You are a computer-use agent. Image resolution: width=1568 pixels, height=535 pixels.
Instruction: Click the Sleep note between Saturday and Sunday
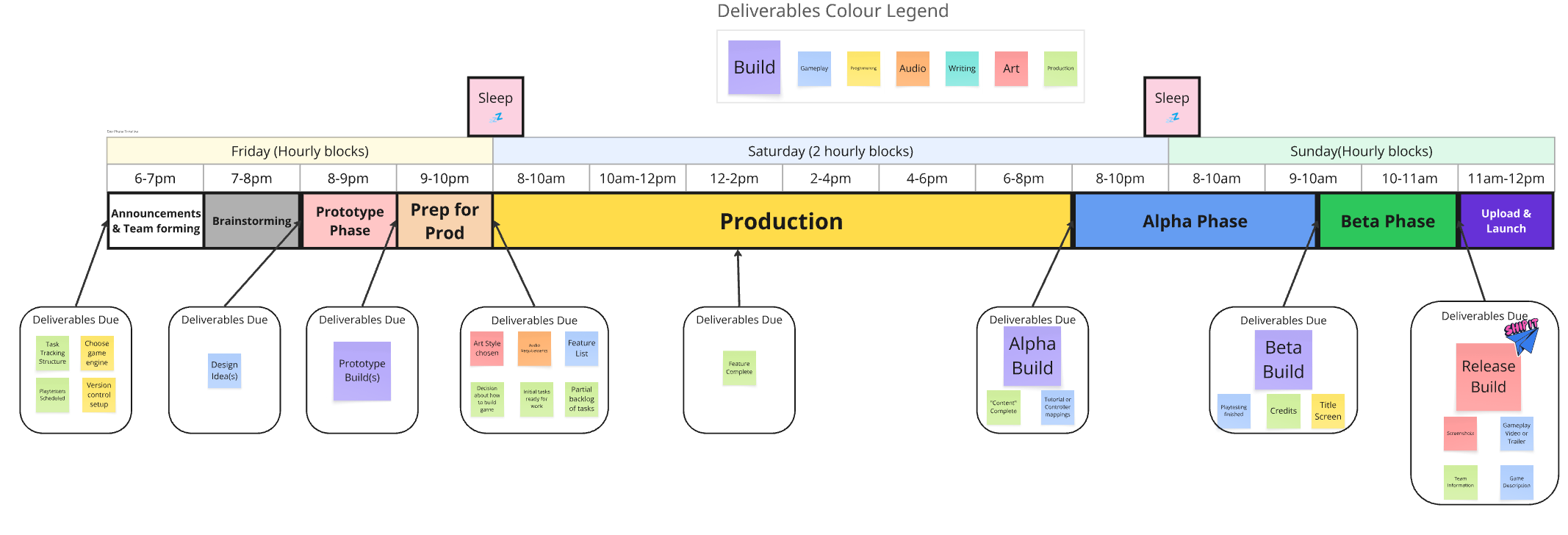point(1171,107)
